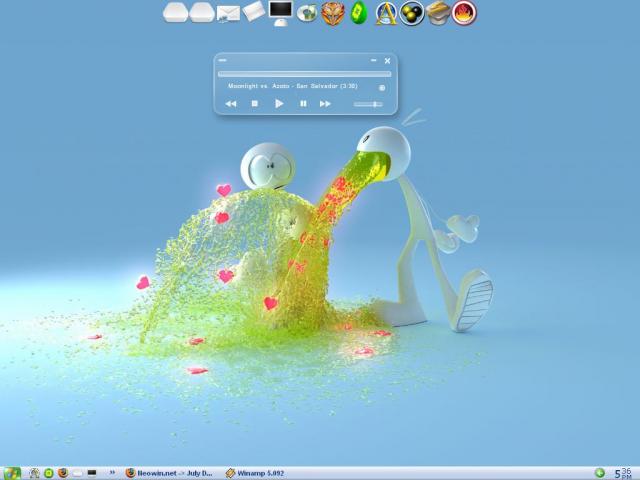
Task: Launch the black monitor computer dock icon
Action: (x=281, y=13)
